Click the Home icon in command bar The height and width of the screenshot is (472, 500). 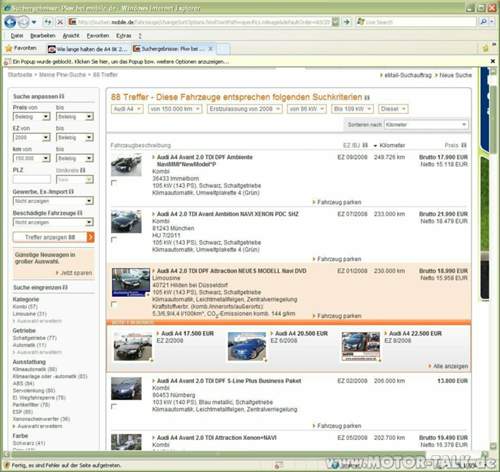pos(485,49)
